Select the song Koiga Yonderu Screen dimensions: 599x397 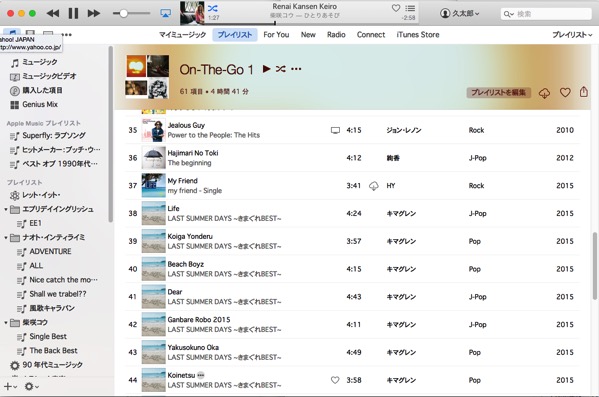point(190,236)
